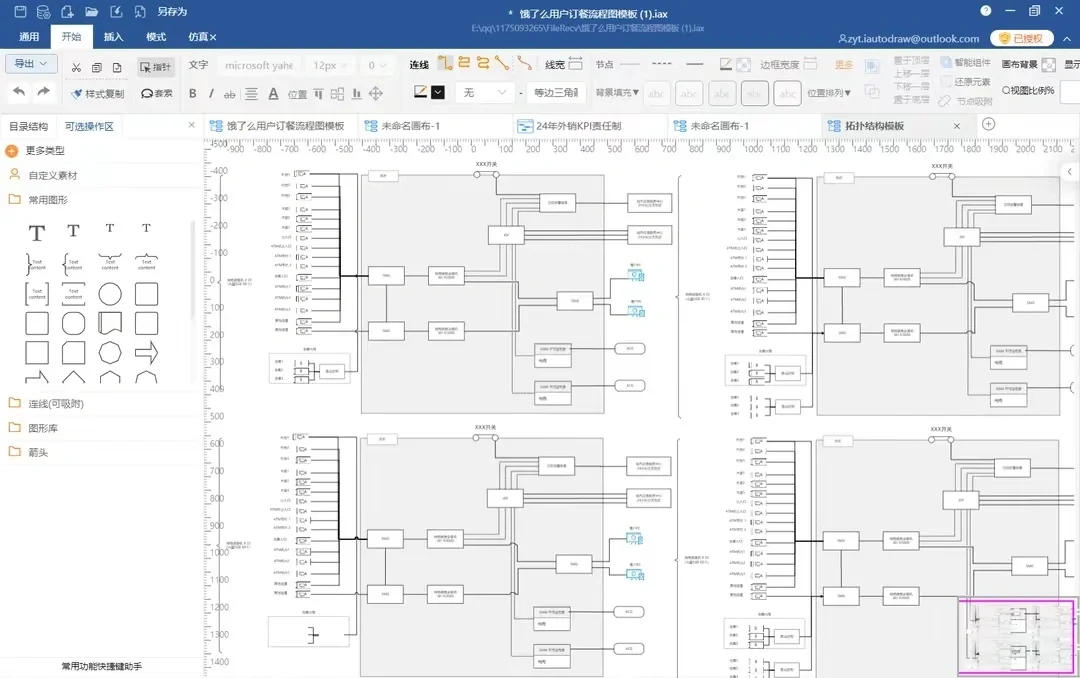The width and height of the screenshot is (1080, 678).
Task: Click the 样式复制 style copy button
Action: [97, 94]
